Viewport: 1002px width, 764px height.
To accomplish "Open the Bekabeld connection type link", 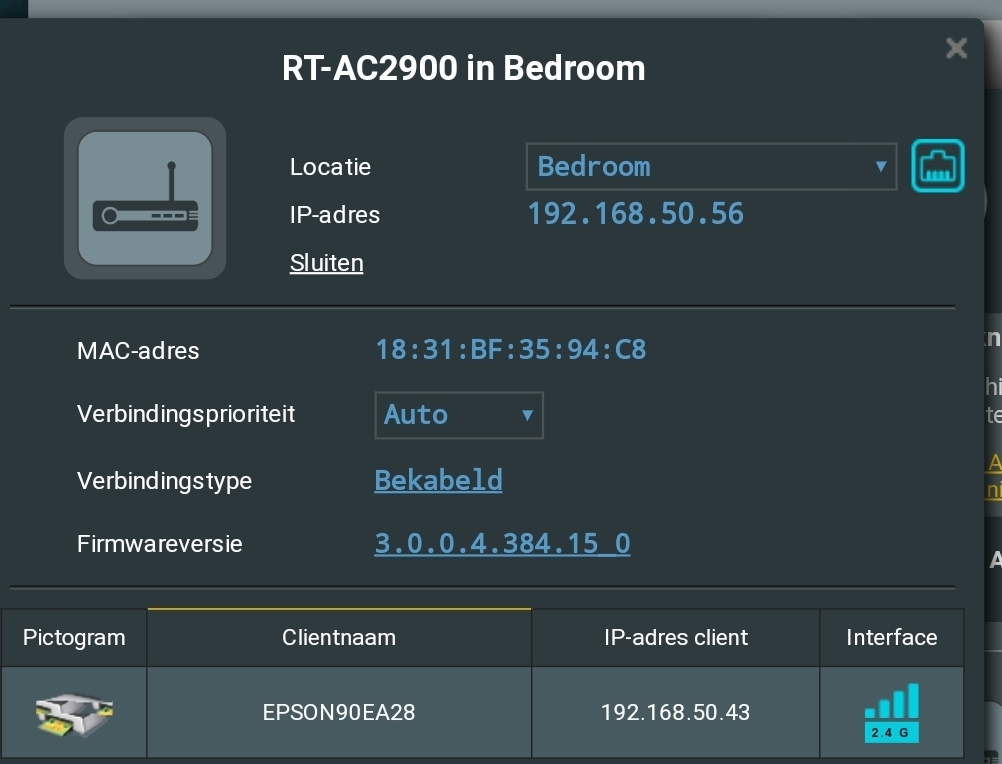I will (x=438, y=480).
